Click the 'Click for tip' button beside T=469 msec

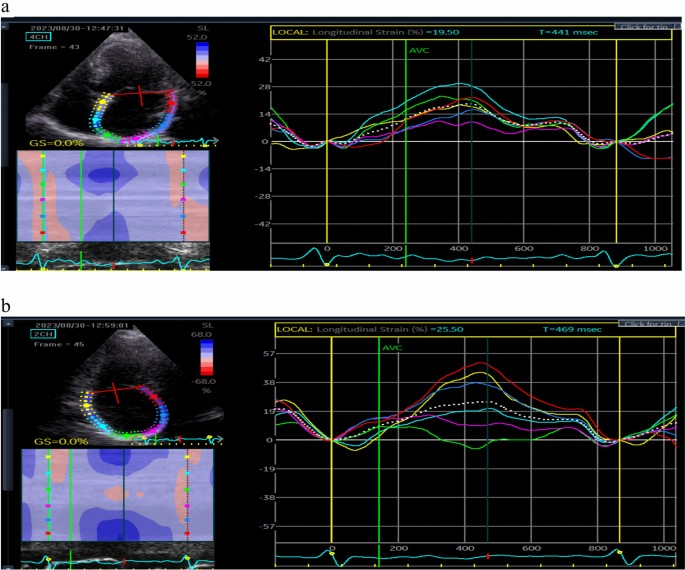click(650, 324)
